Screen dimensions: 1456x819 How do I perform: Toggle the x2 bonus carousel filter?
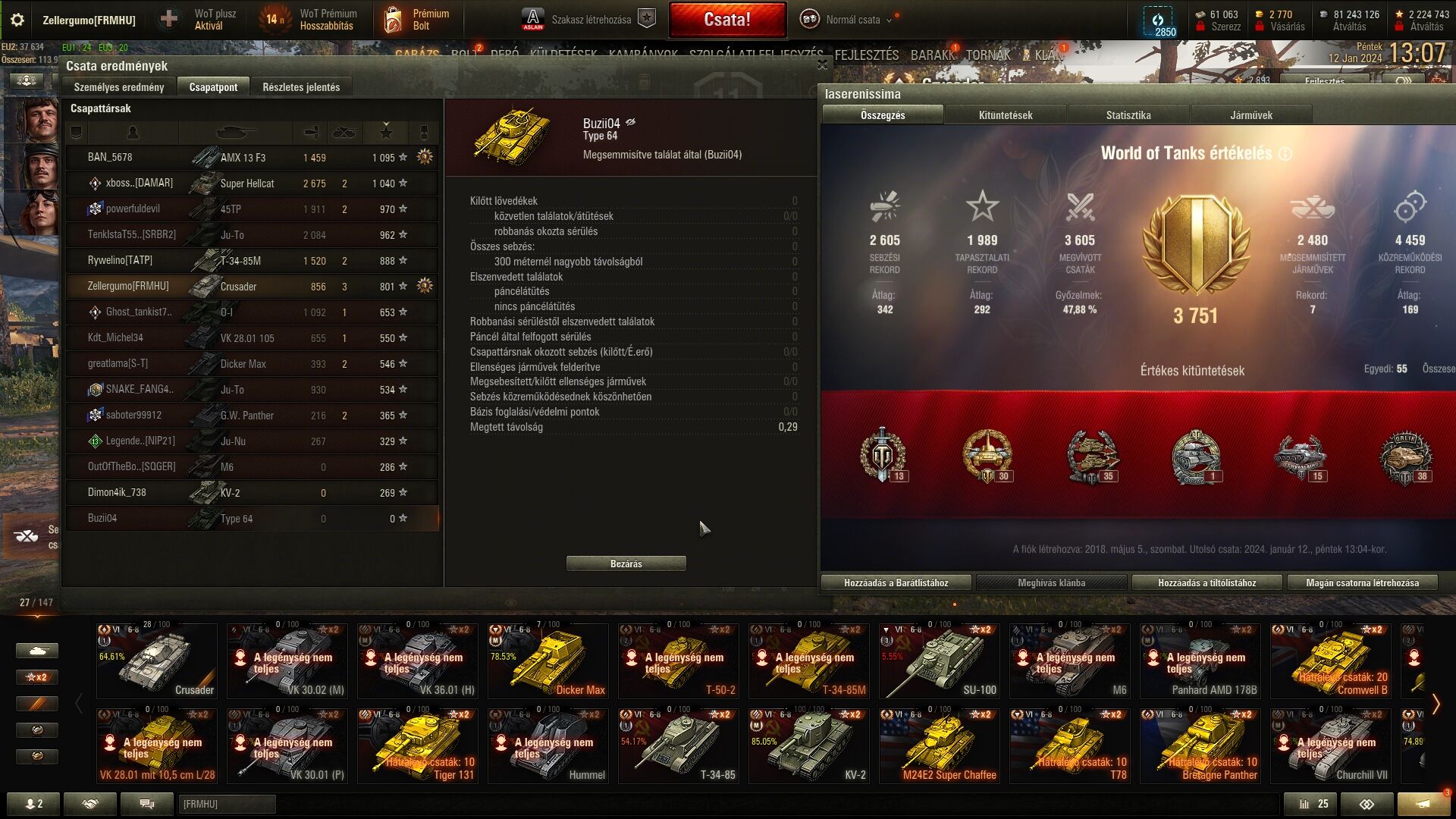click(x=36, y=677)
